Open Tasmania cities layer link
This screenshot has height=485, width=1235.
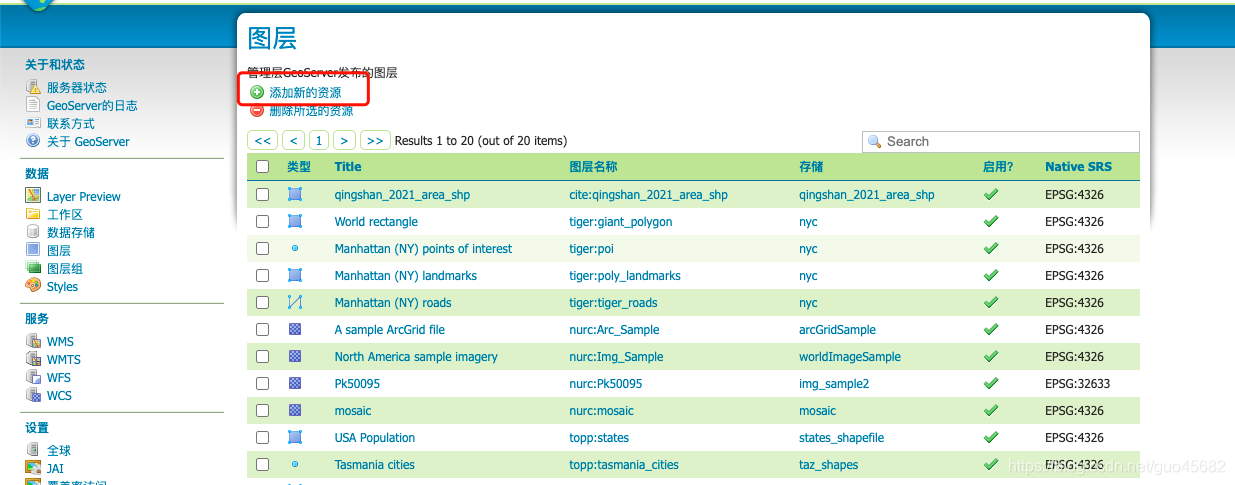[x=375, y=465]
